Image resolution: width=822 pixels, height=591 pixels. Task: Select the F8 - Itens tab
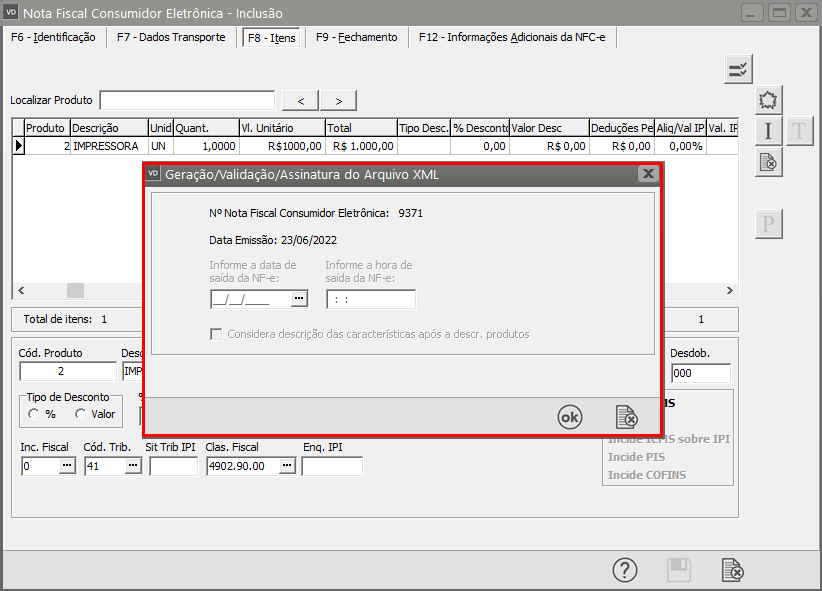coord(272,38)
